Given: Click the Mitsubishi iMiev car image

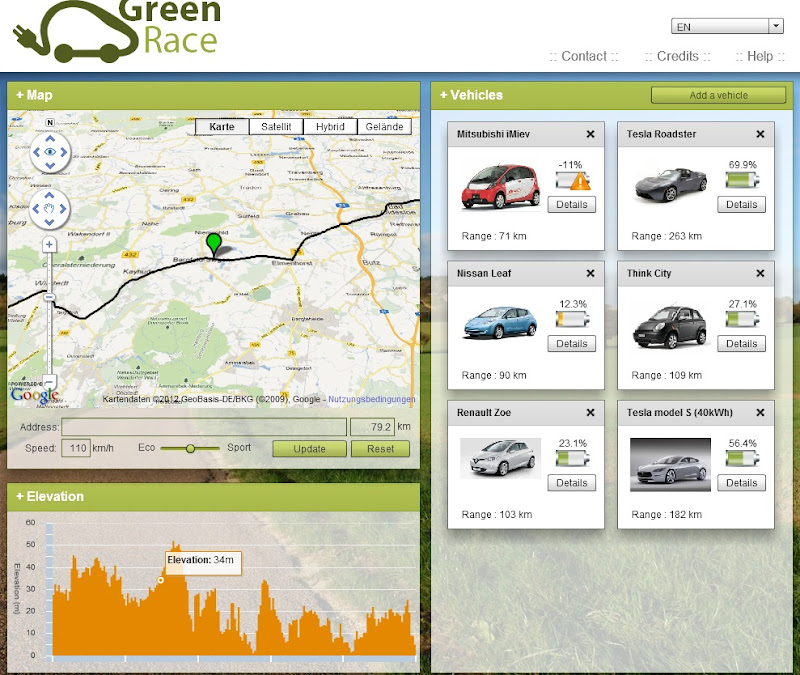Looking at the screenshot, I should point(500,186).
